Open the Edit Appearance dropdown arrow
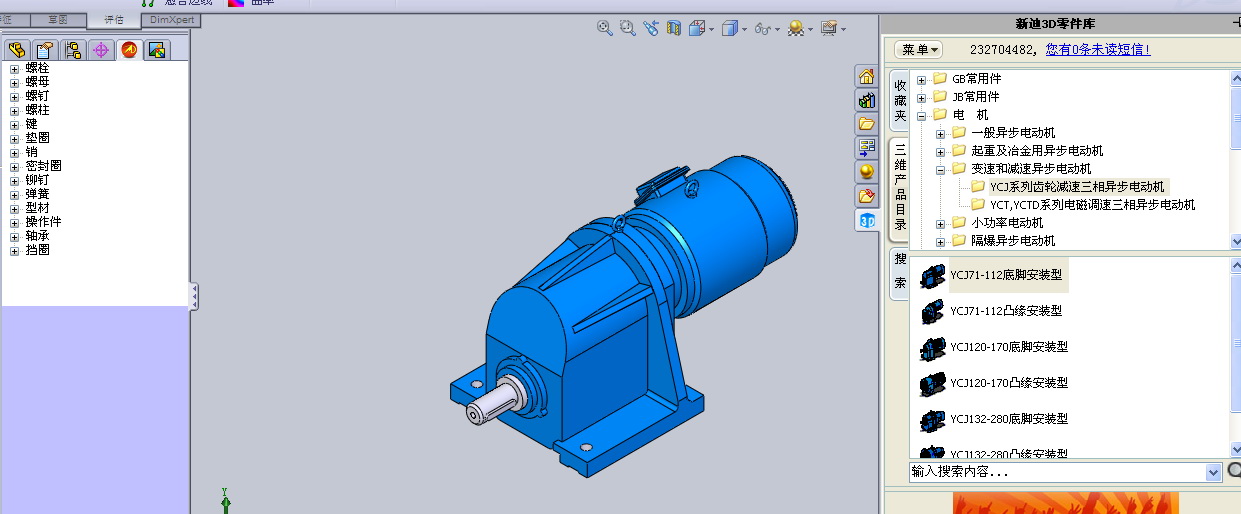The height and width of the screenshot is (514, 1241). coord(810,30)
